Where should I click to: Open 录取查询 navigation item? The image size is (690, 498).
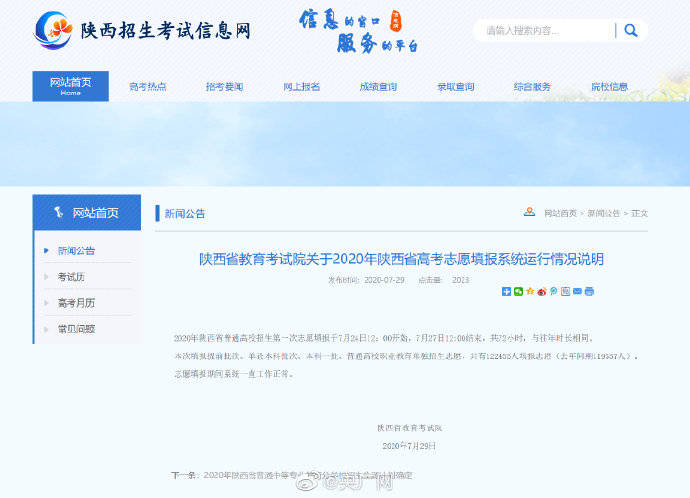click(x=455, y=87)
